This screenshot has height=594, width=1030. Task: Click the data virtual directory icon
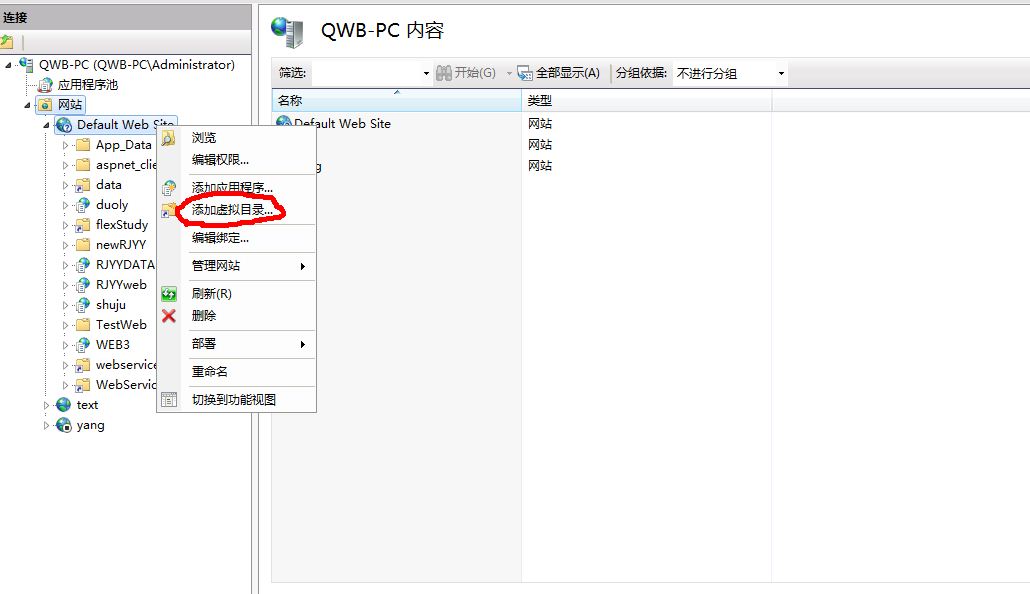82,185
